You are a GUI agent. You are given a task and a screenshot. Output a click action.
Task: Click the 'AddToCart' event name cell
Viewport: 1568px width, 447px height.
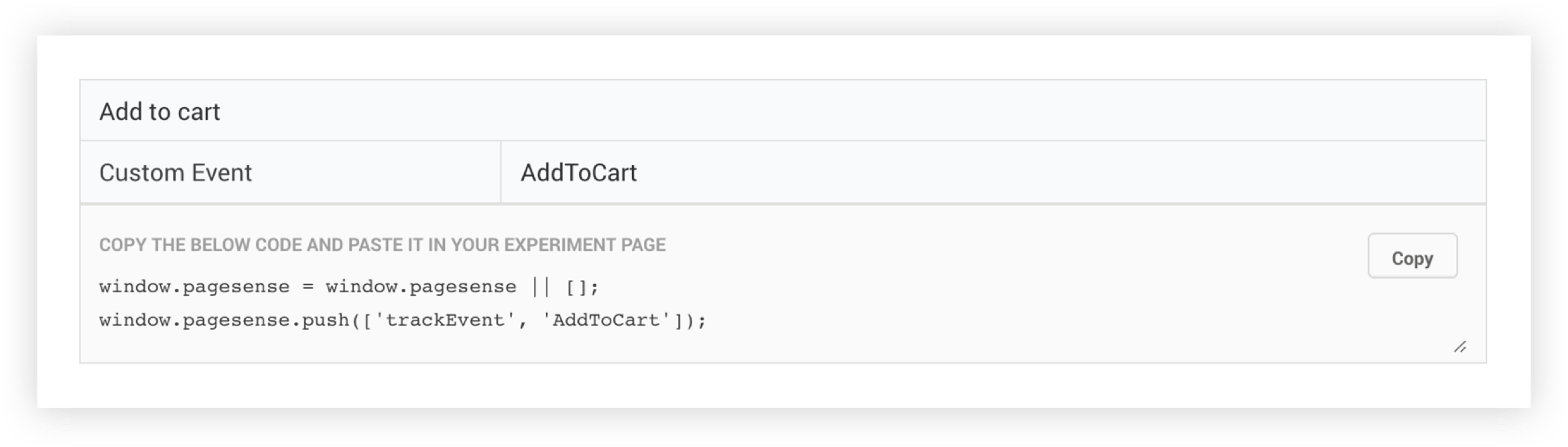pos(578,173)
